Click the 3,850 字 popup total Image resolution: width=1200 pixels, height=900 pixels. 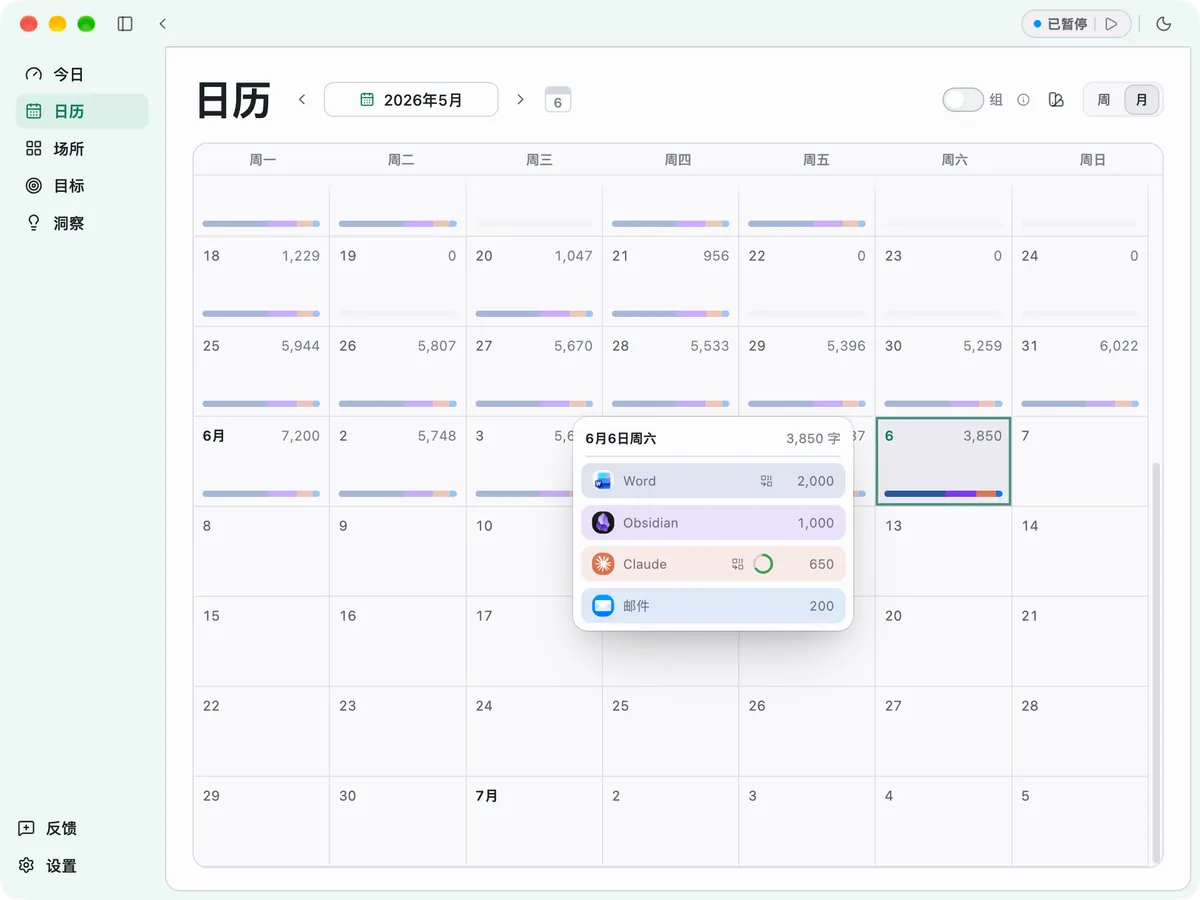point(813,439)
